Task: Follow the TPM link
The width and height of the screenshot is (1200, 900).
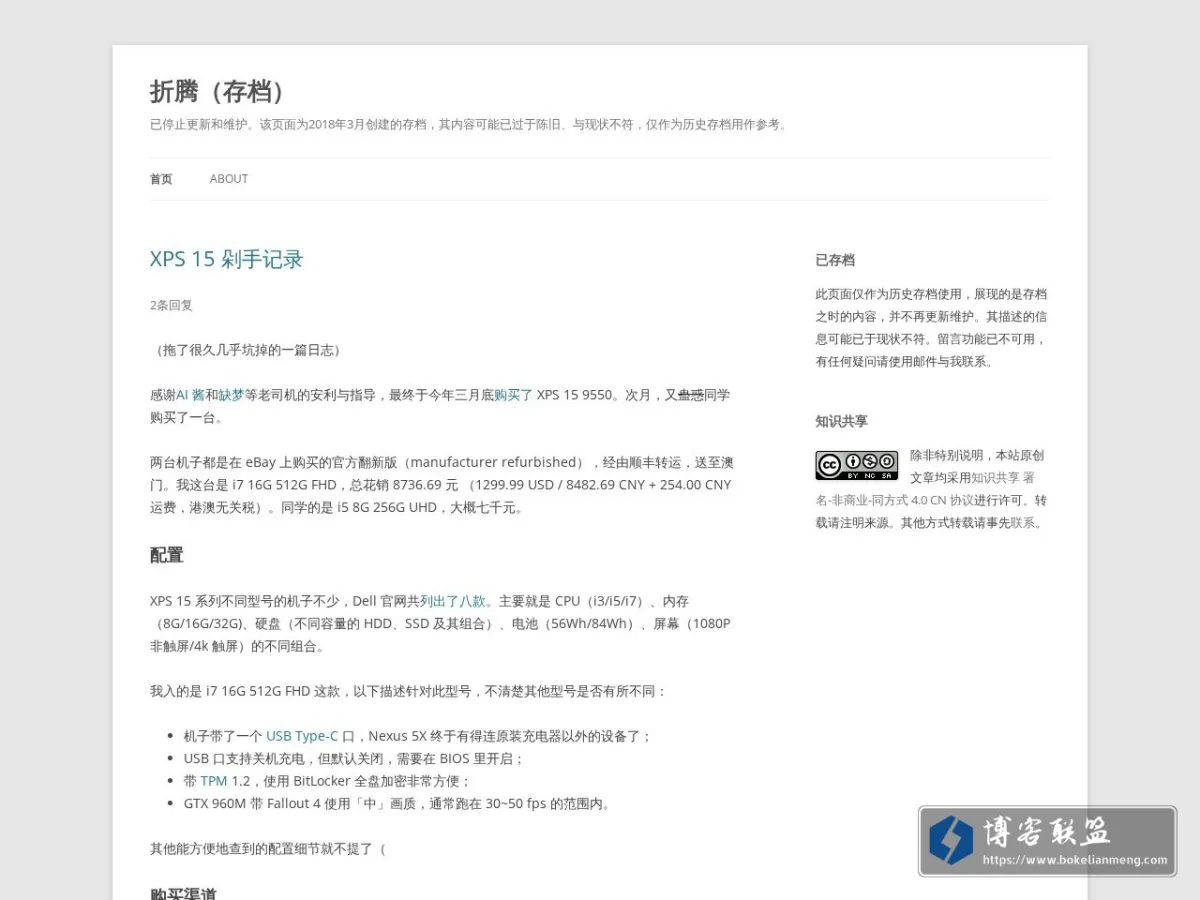Action: coord(214,781)
